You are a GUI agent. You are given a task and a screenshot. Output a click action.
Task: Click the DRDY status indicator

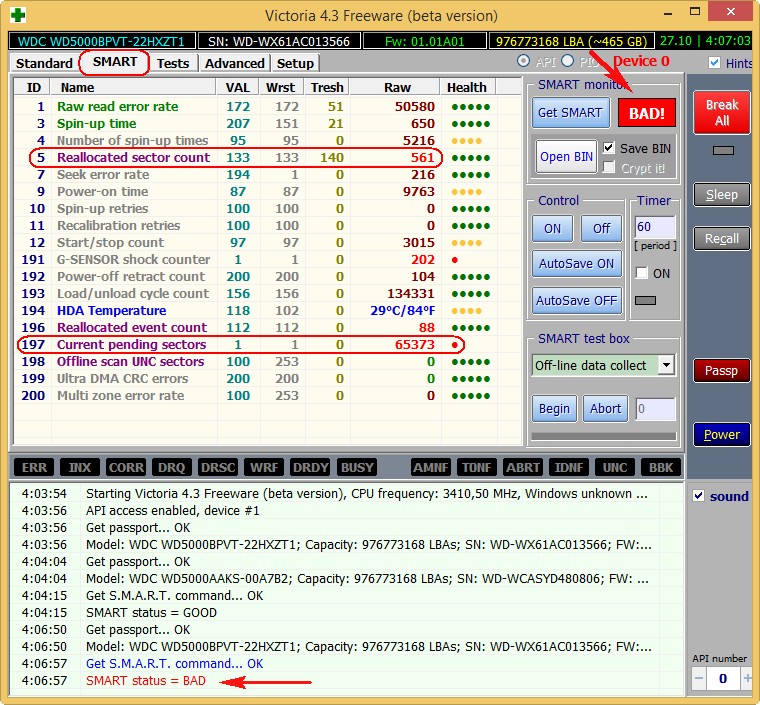pos(310,468)
